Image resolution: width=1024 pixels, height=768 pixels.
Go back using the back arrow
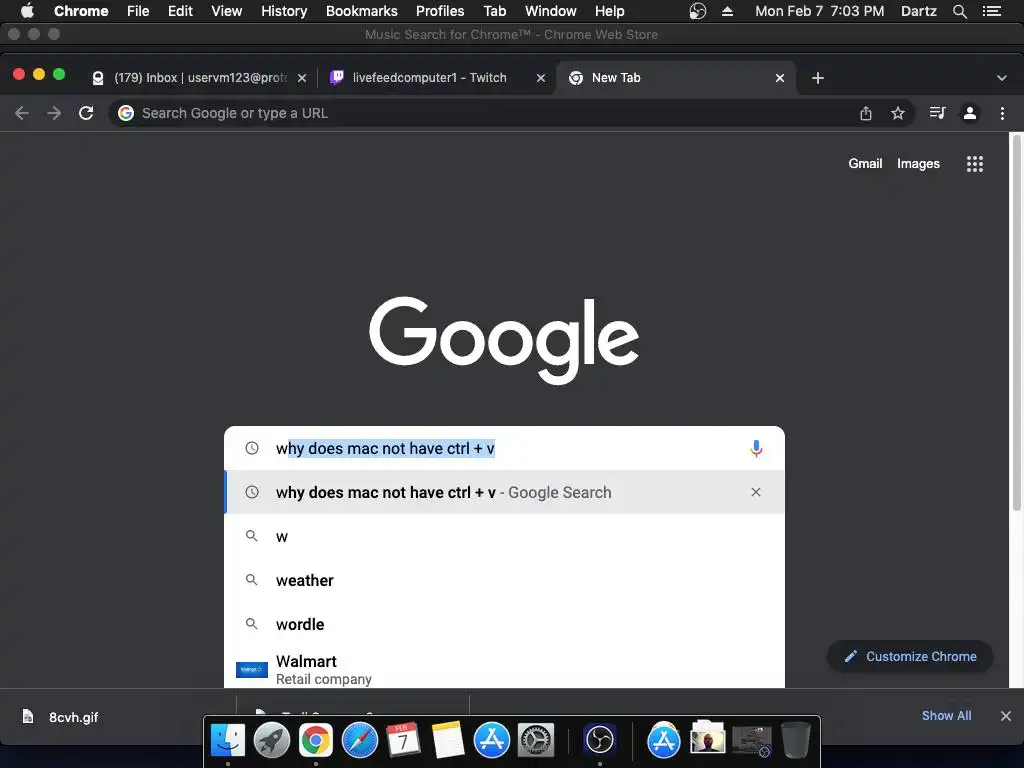(22, 113)
